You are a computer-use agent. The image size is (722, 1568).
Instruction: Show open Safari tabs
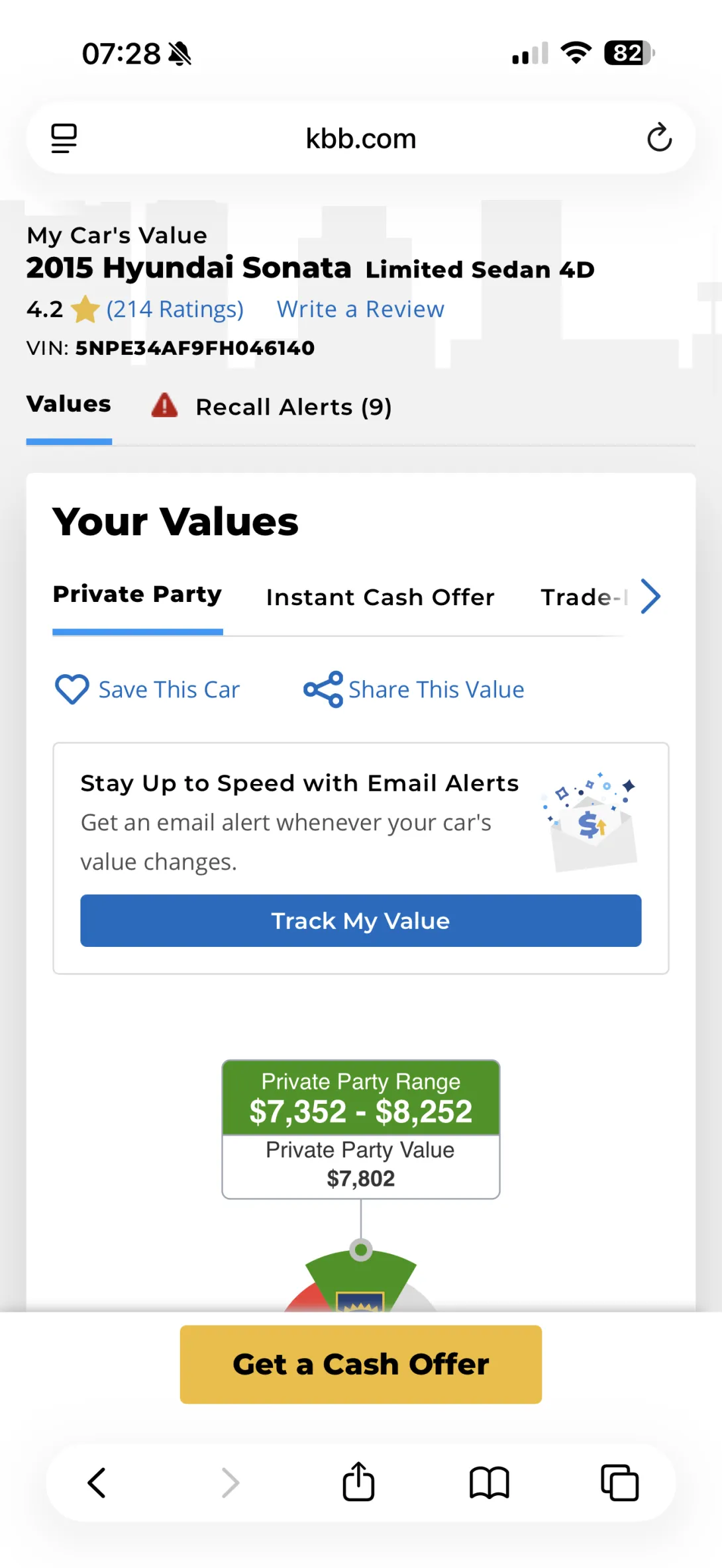619,1482
